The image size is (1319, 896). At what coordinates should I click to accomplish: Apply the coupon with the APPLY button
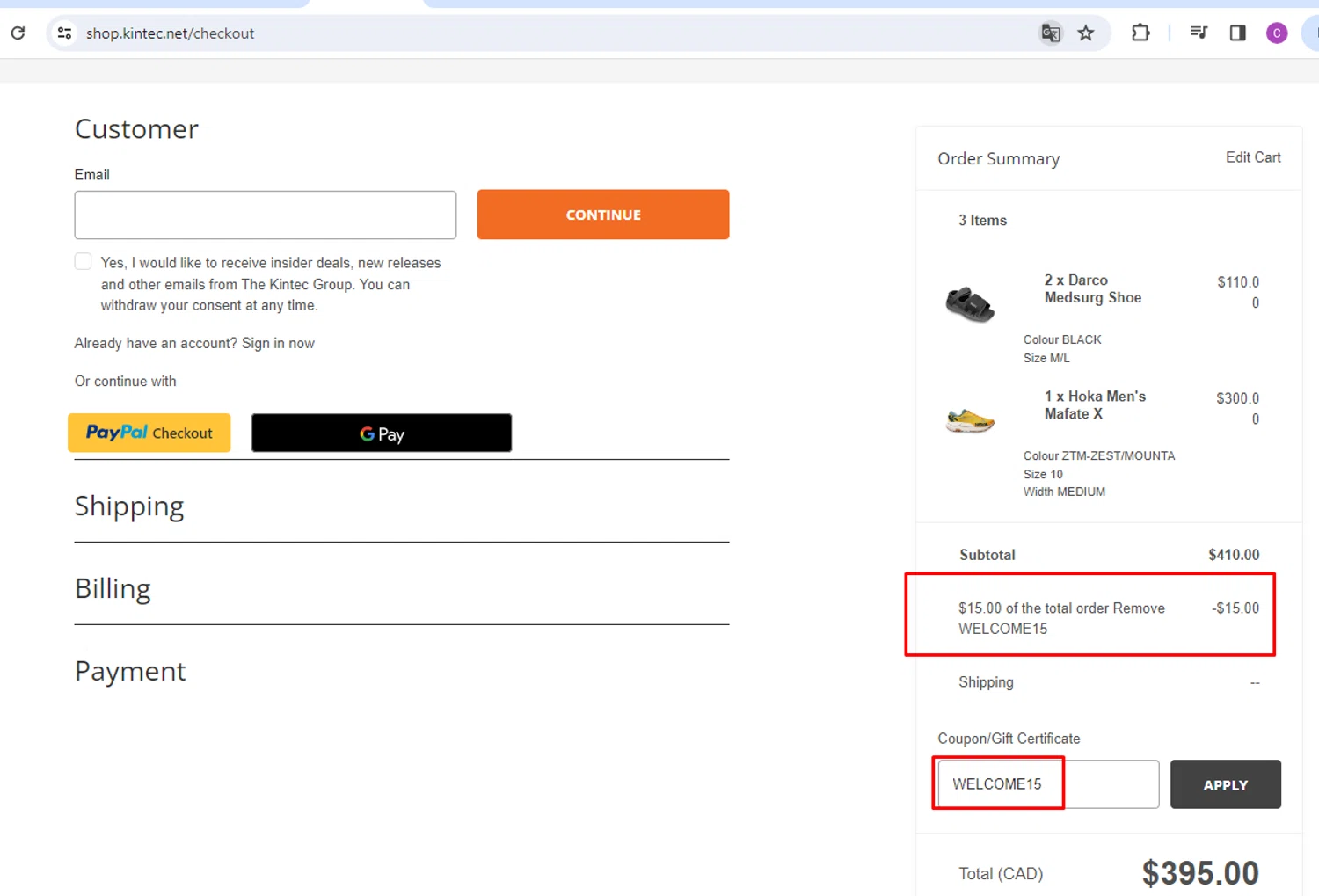(x=1226, y=784)
